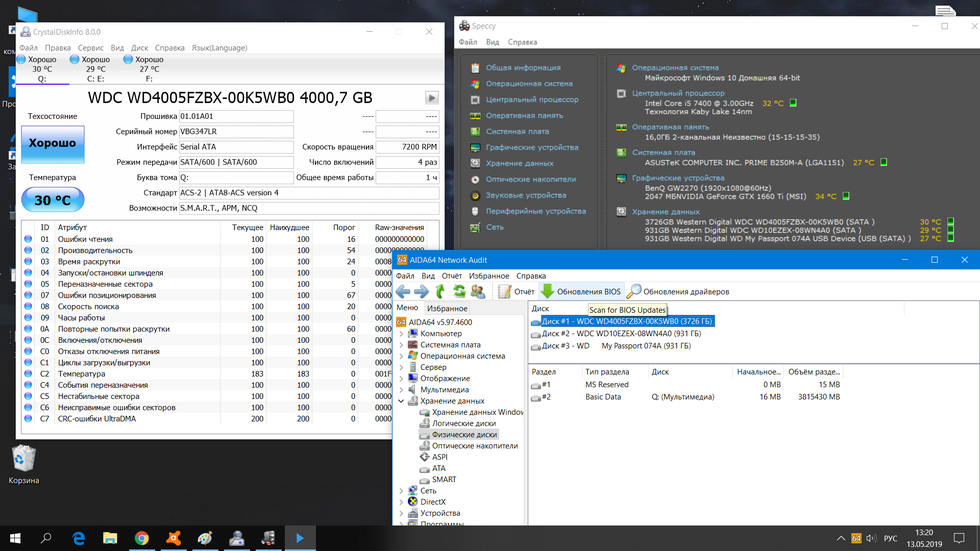Expand Компьютер node in AIDA64 tree
Screen dimensions: 980x551
pyautogui.click(x=401, y=334)
